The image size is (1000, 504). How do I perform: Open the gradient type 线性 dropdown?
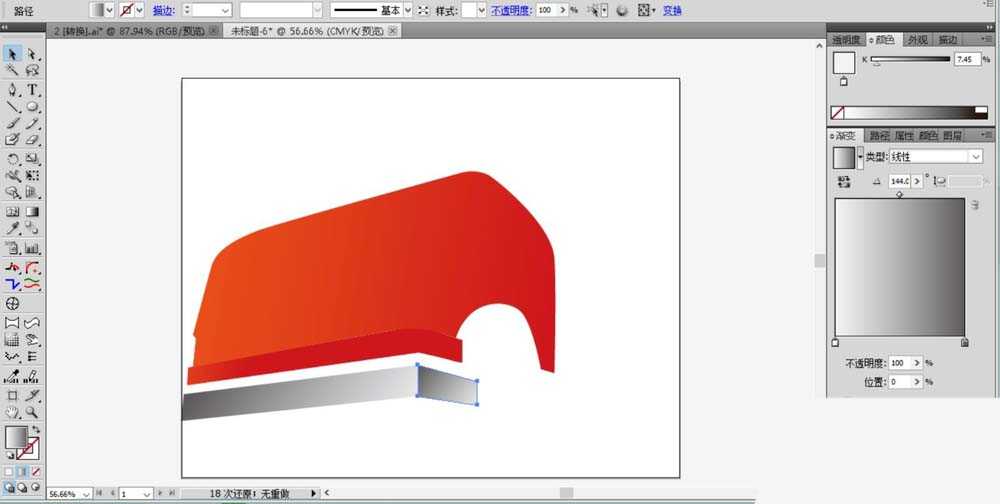click(975, 157)
